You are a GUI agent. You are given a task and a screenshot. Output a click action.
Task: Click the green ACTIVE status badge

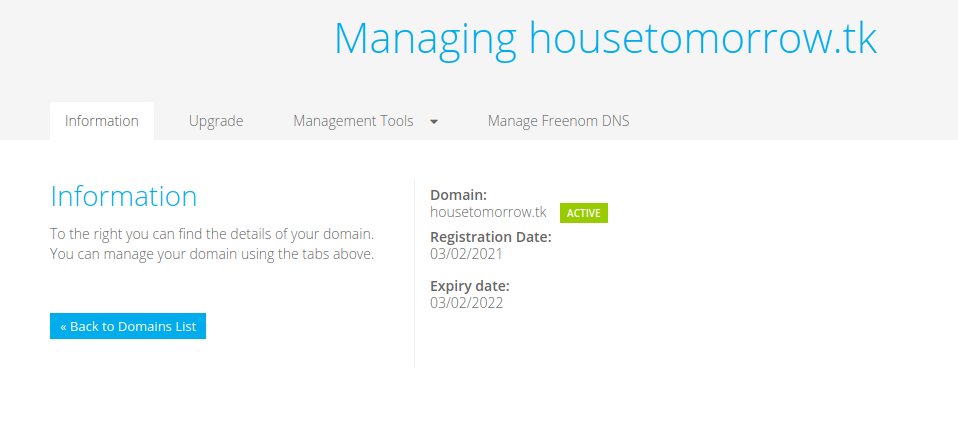pyautogui.click(x=583, y=213)
